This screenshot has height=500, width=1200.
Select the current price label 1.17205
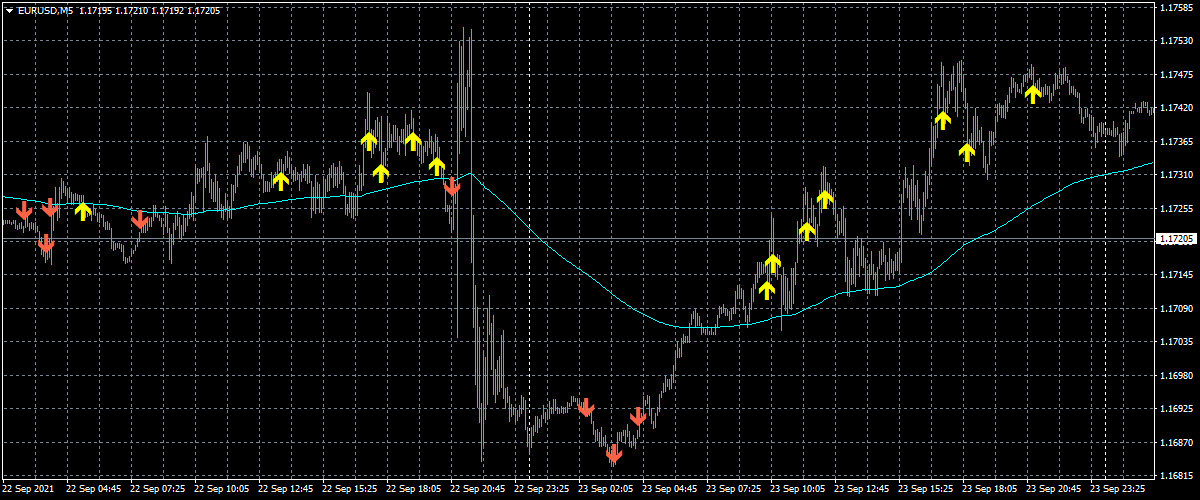1176,239
